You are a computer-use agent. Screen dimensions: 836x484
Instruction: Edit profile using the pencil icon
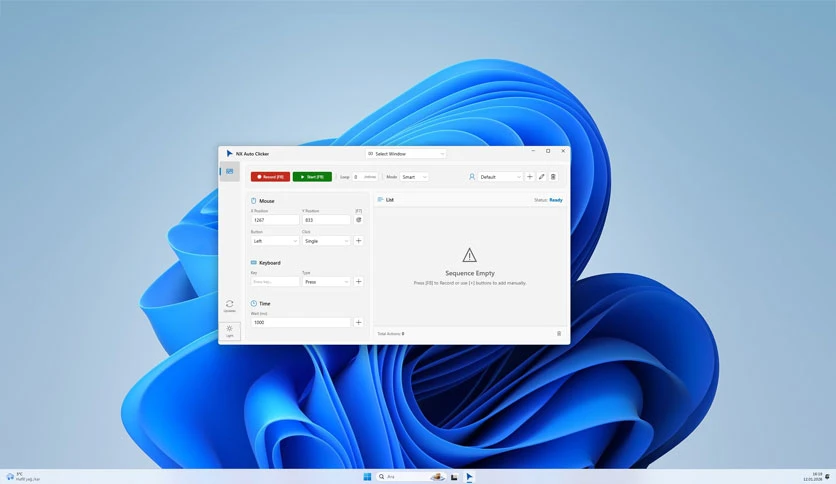[541, 177]
